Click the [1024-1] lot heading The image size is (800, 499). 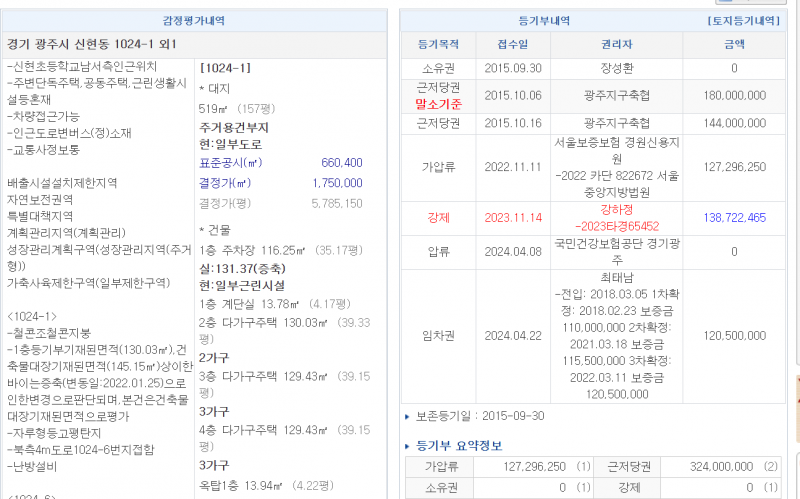tap(225, 68)
